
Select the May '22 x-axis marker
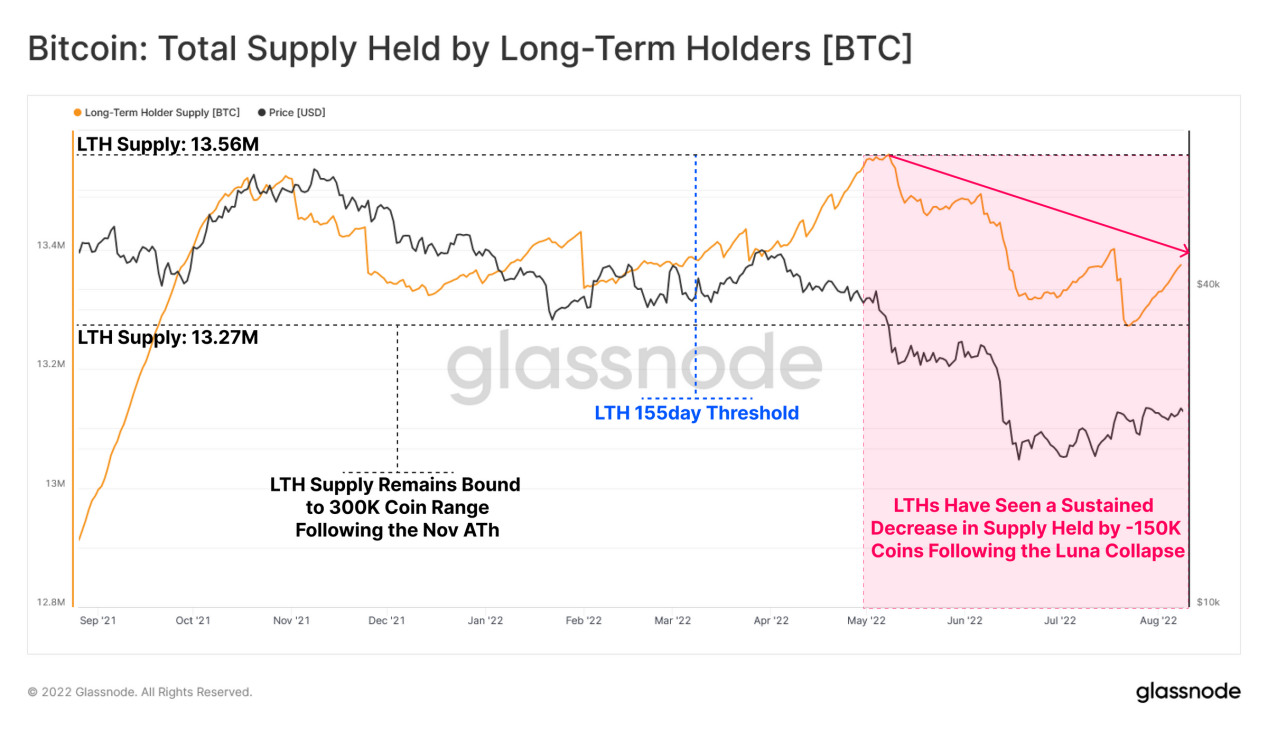866,621
